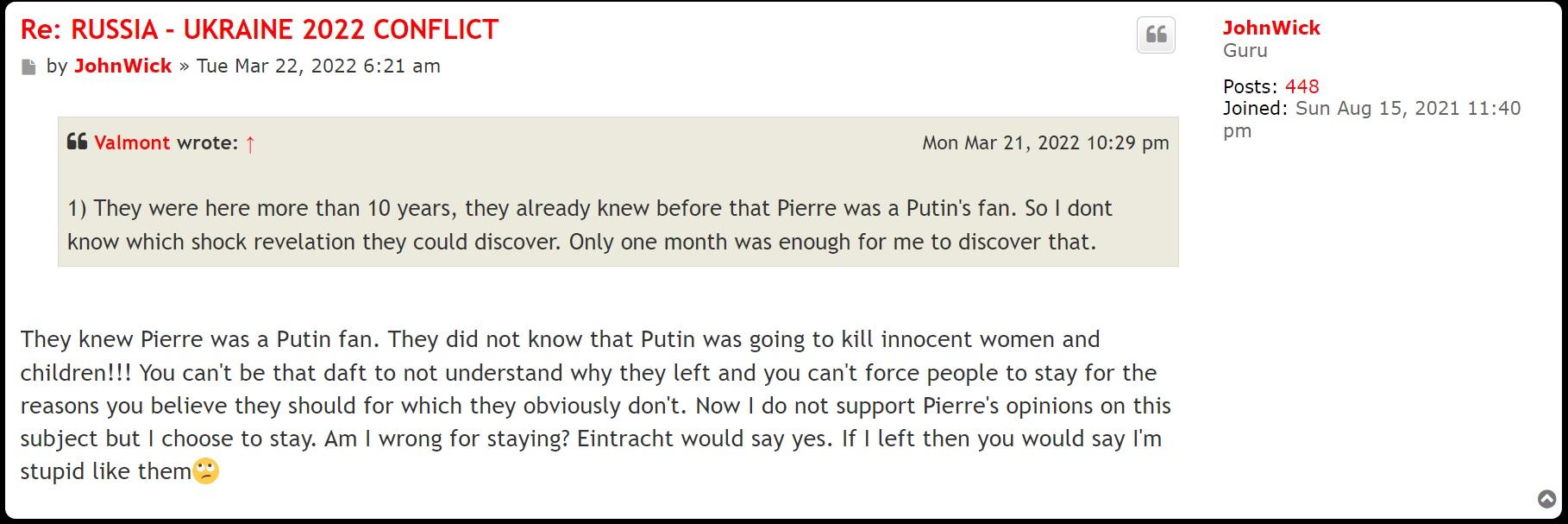Image resolution: width=1568 pixels, height=524 pixels.
Task: Jump to top using the arrow icon
Action: pyautogui.click(x=1547, y=499)
